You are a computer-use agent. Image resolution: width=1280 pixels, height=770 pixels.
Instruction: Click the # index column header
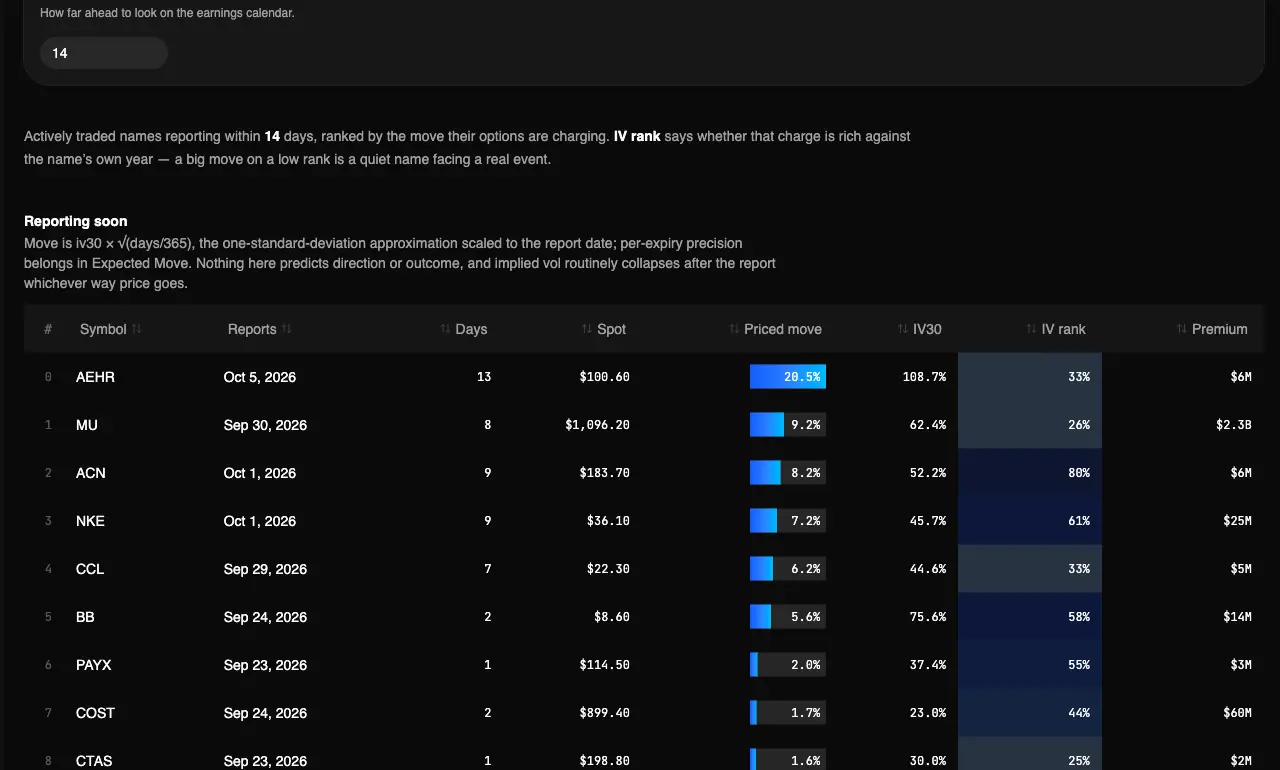pos(48,329)
